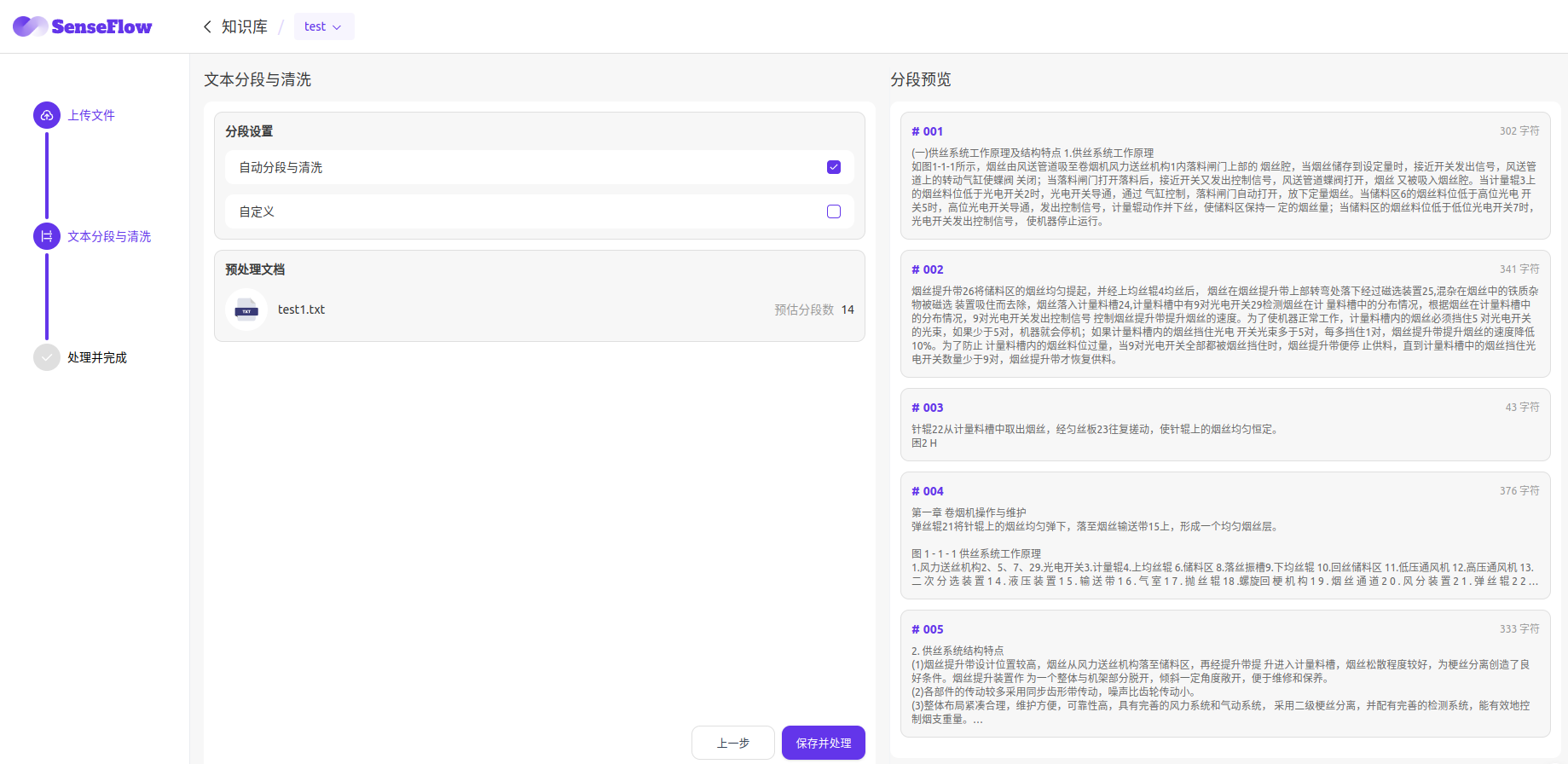
Task: Open segment # 003 preview card
Action: coord(1225,425)
